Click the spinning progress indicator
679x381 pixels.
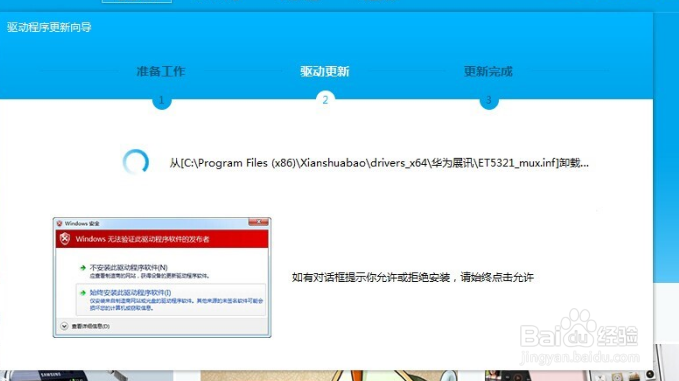(x=136, y=162)
